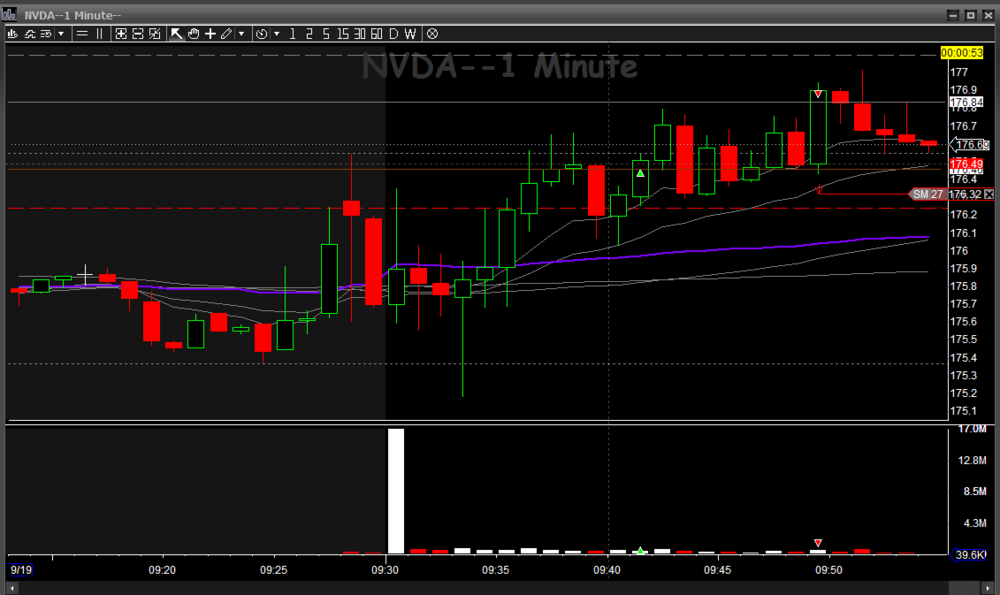Click the circled X icon in toolbar
The height and width of the screenshot is (595, 1000).
pos(431,33)
